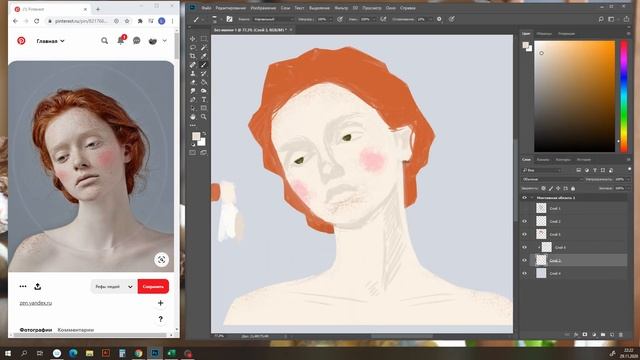Create new group folder icon
This screenshot has width=640, height=360.
pos(603,334)
